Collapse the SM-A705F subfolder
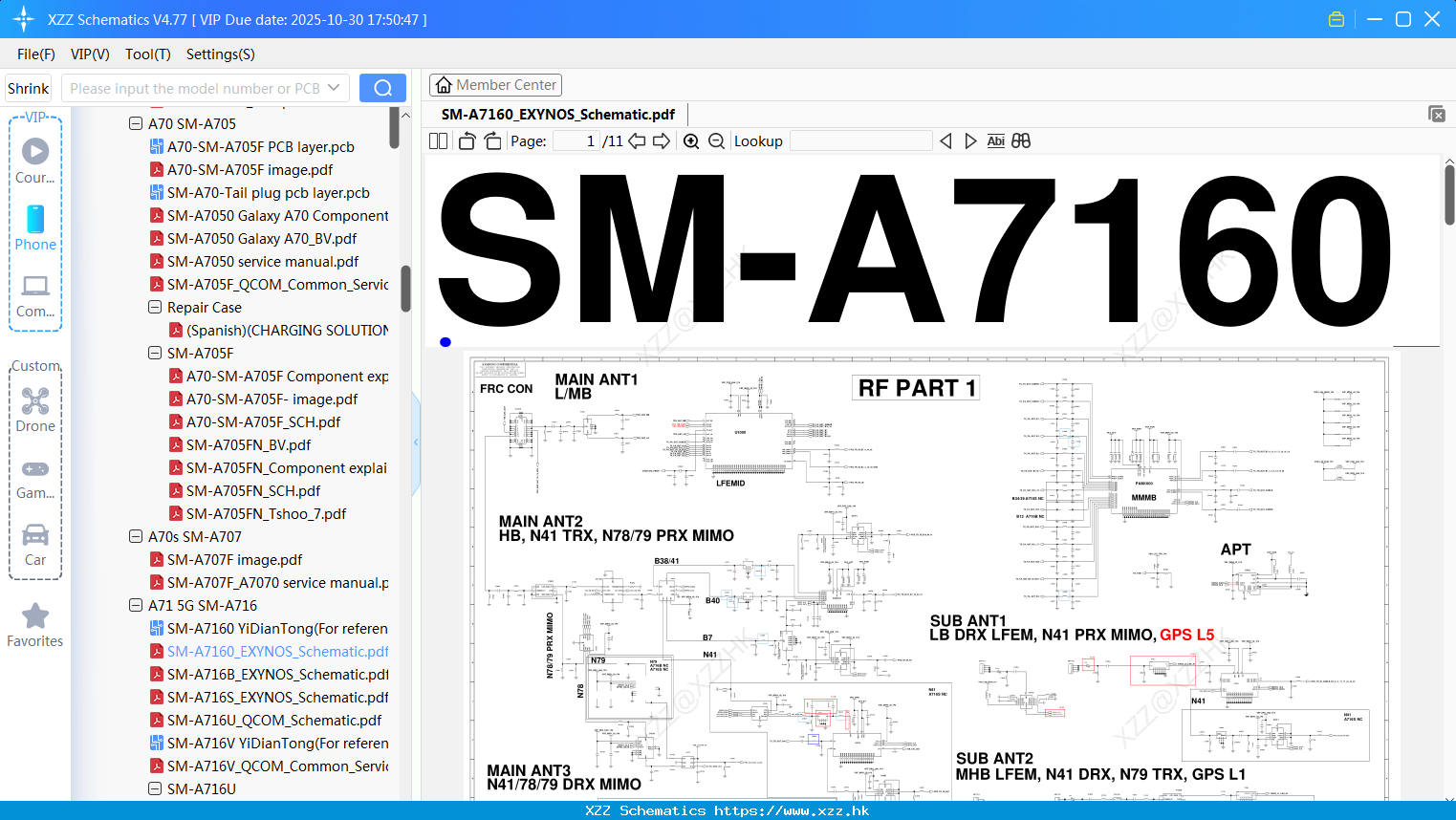The image size is (1456, 820). click(155, 354)
